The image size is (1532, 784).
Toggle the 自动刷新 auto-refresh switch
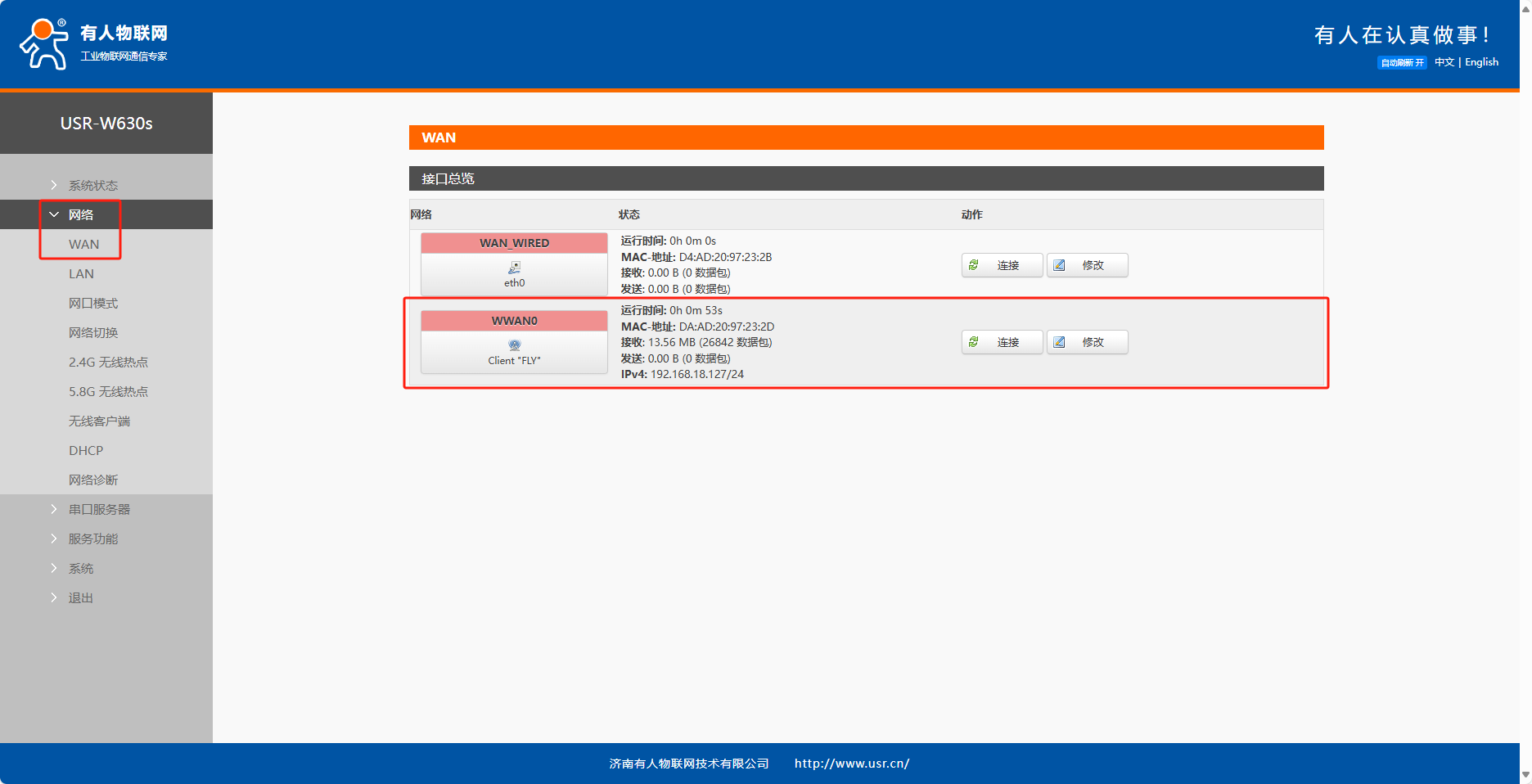[x=1402, y=63]
